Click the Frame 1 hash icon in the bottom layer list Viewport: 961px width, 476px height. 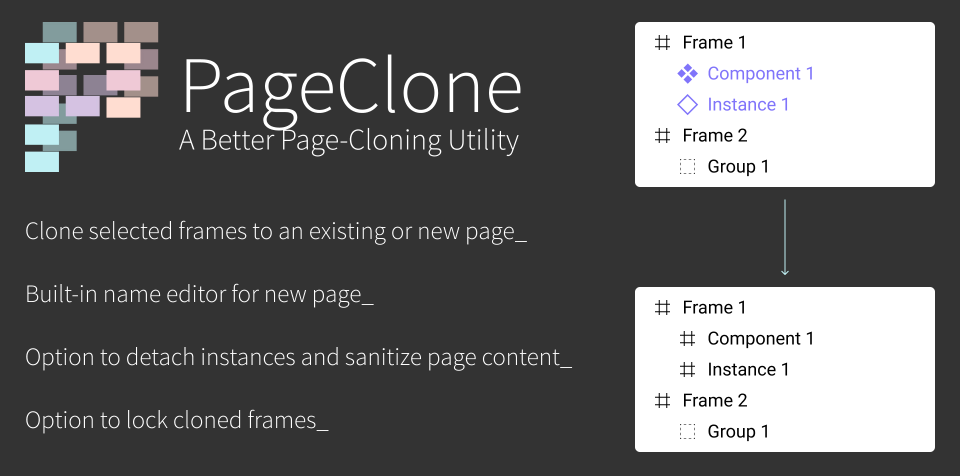point(663,307)
